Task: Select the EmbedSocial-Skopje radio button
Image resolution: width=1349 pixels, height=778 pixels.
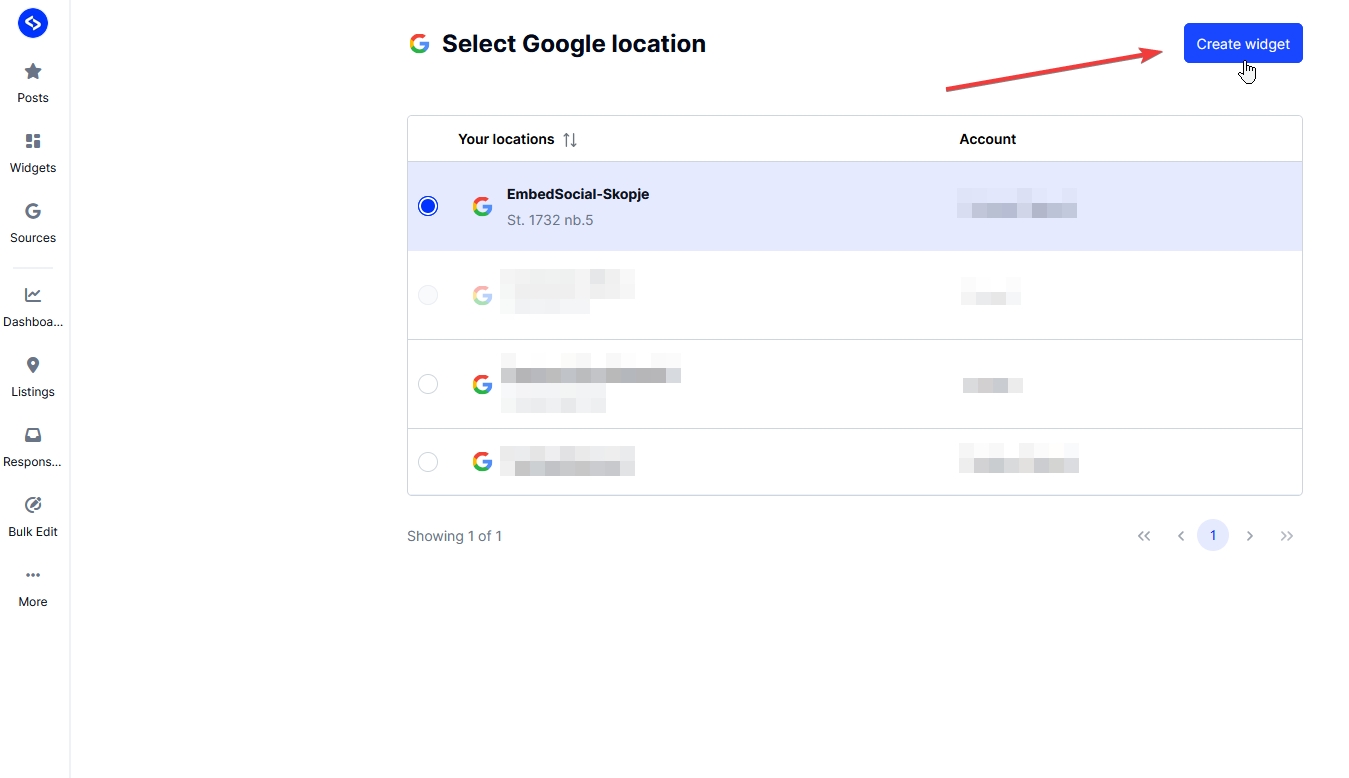Action: pyautogui.click(x=428, y=206)
